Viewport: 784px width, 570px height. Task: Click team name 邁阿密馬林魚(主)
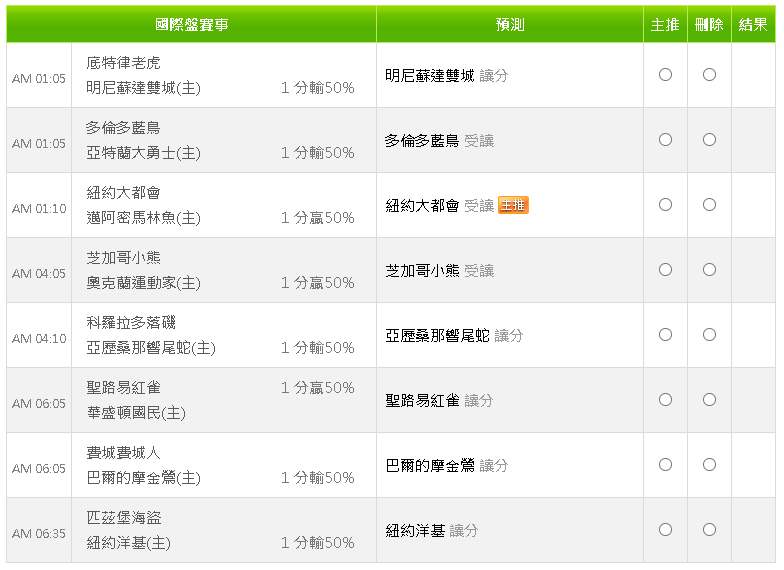click(144, 218)
